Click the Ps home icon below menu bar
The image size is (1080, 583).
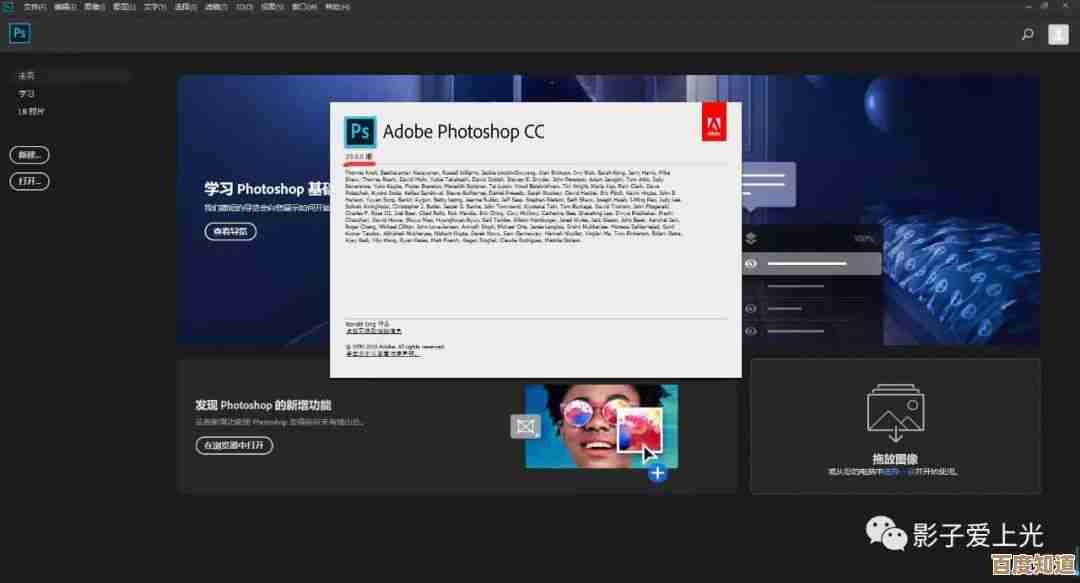point(19,33)
